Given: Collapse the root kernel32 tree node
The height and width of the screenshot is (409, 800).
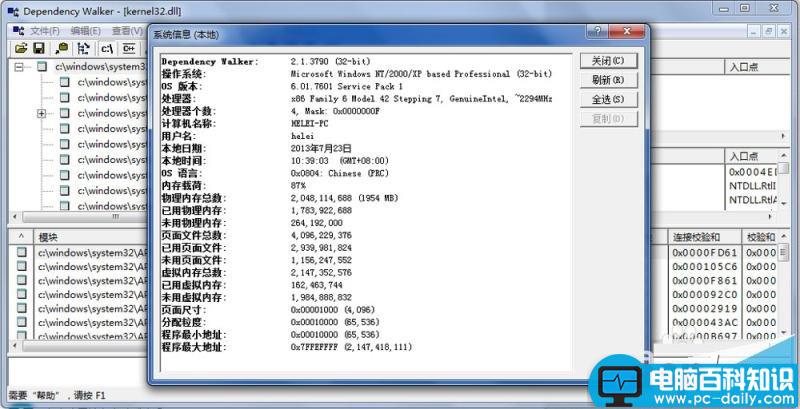Looking at the screenshot, I should tap(19, 68).
